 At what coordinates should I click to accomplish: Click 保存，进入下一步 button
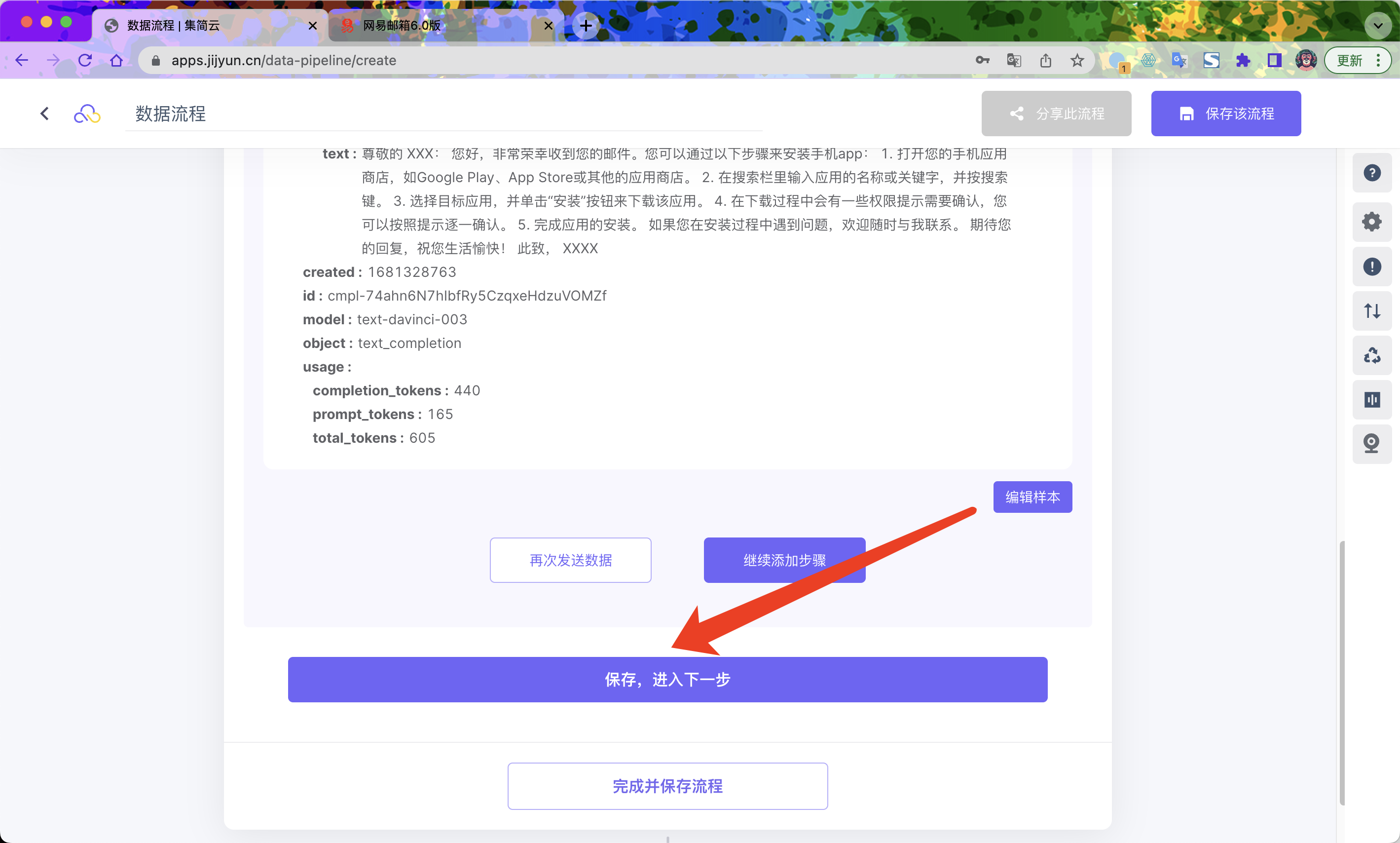pos(667,680)
